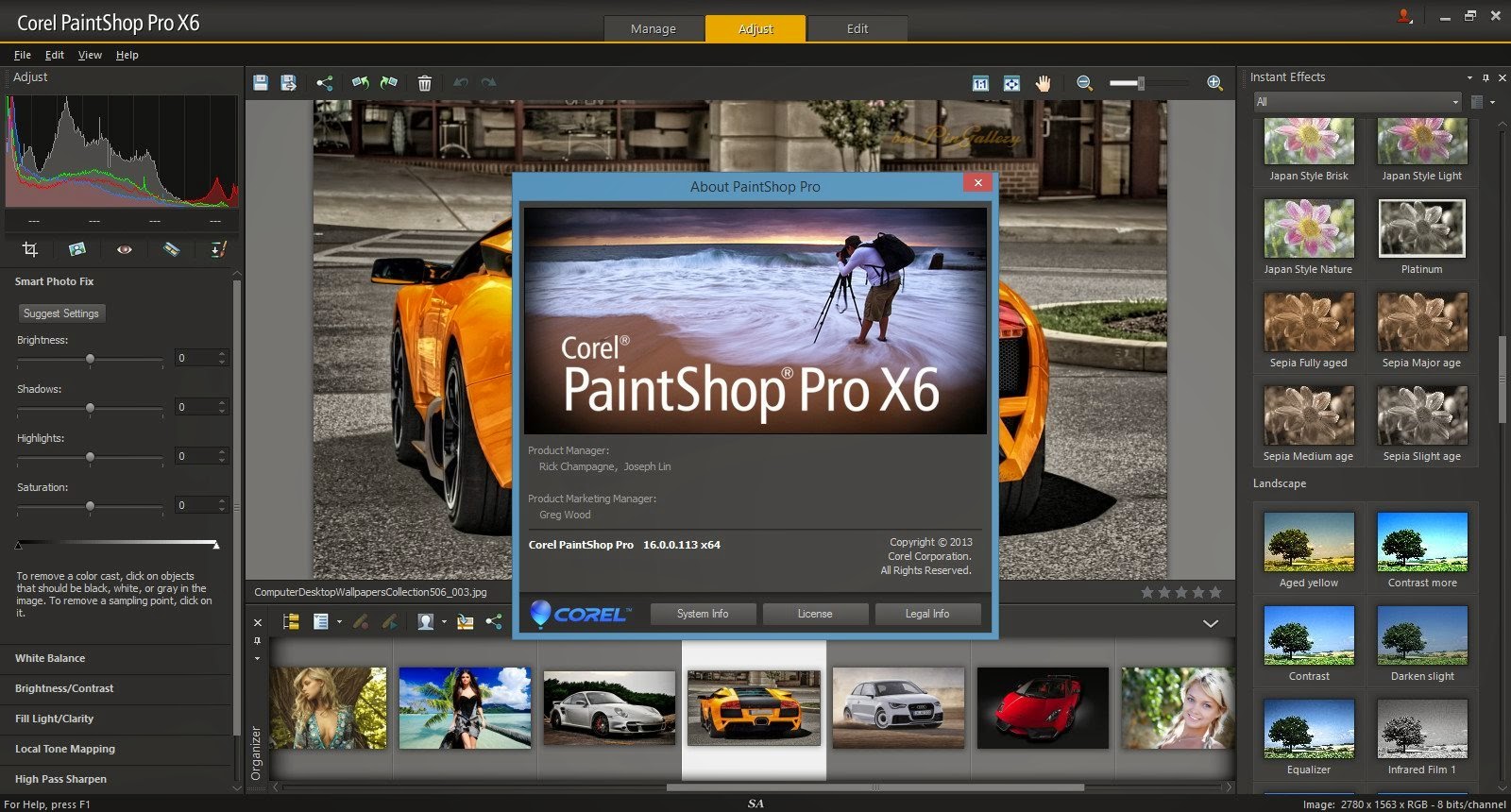Click the Share icon in the top toolbar

tap(325, 83)
